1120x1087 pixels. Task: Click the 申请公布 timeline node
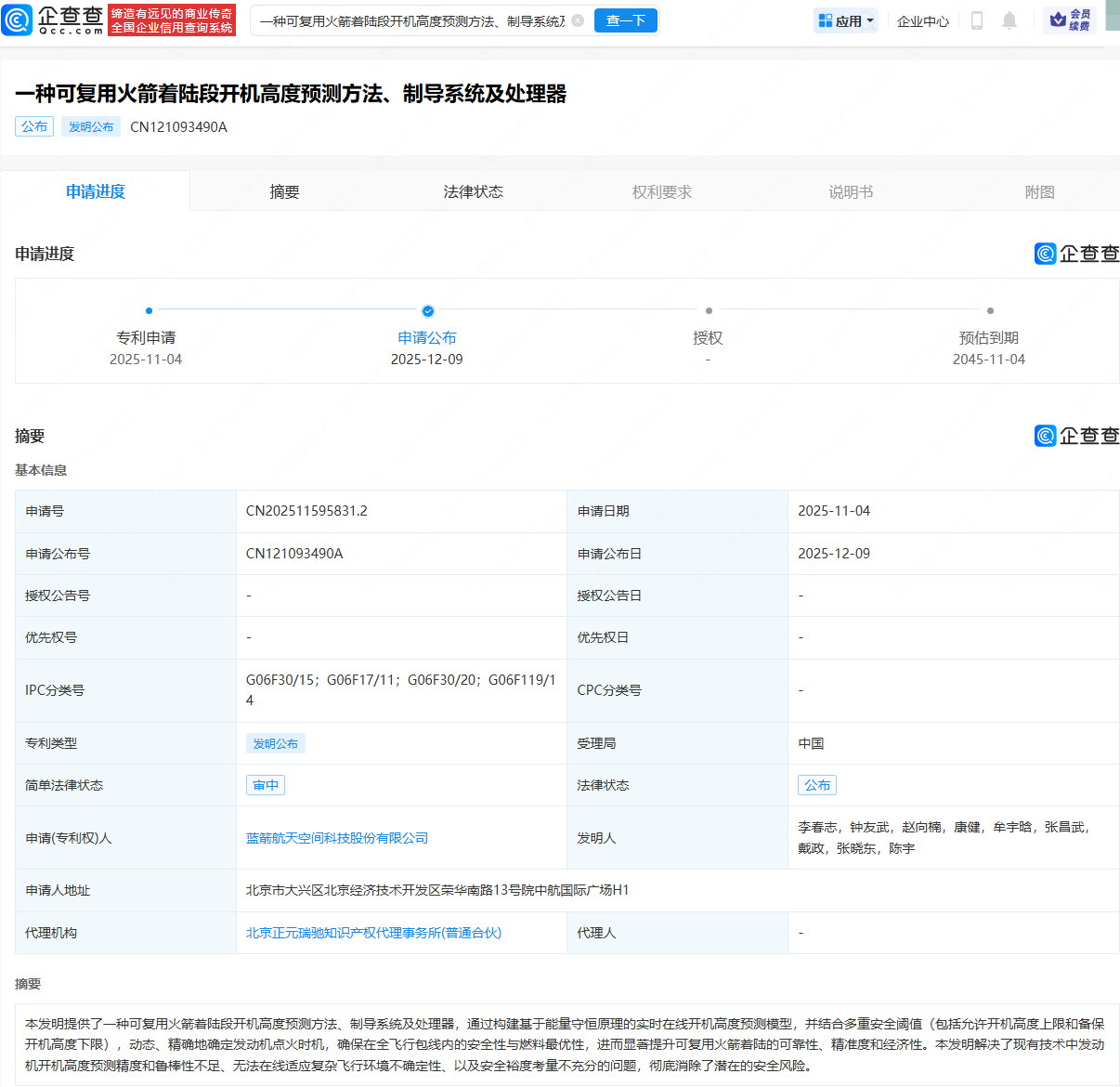(427, 311)
